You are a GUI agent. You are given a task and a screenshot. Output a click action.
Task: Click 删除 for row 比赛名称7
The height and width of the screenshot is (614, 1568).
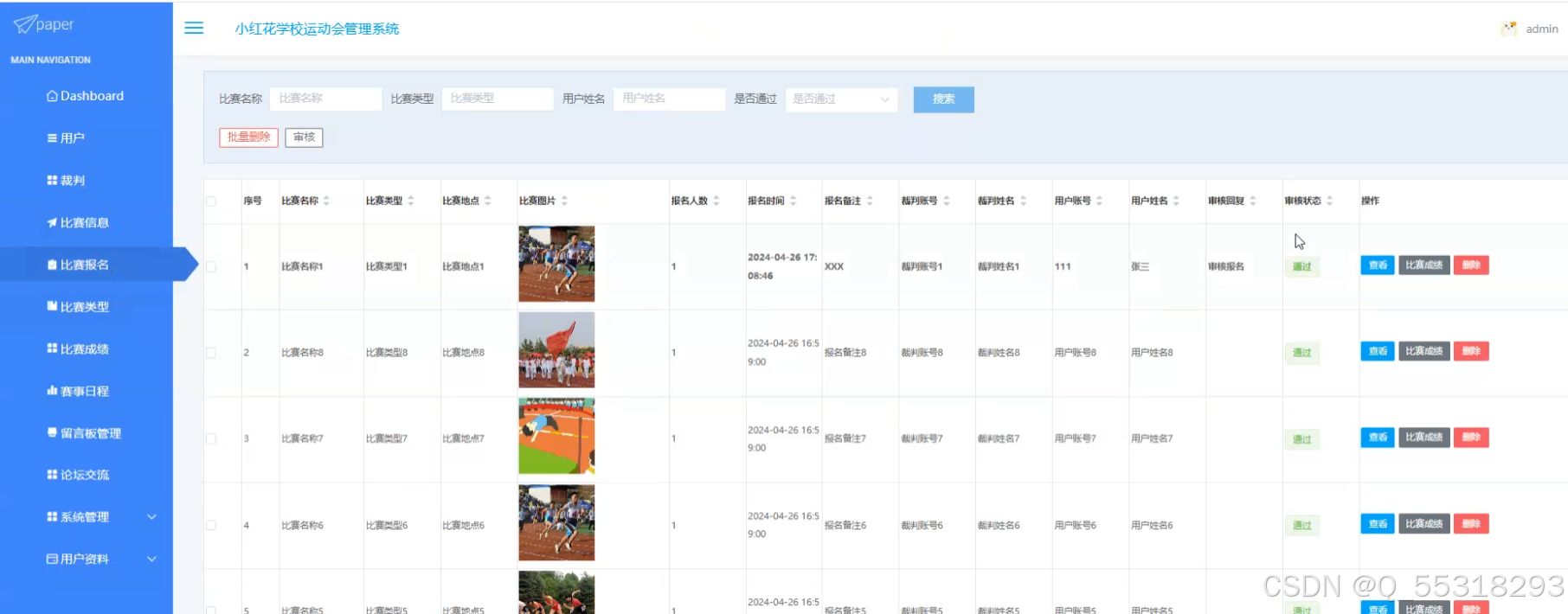pyautogui.click(x=1471, y=438)
